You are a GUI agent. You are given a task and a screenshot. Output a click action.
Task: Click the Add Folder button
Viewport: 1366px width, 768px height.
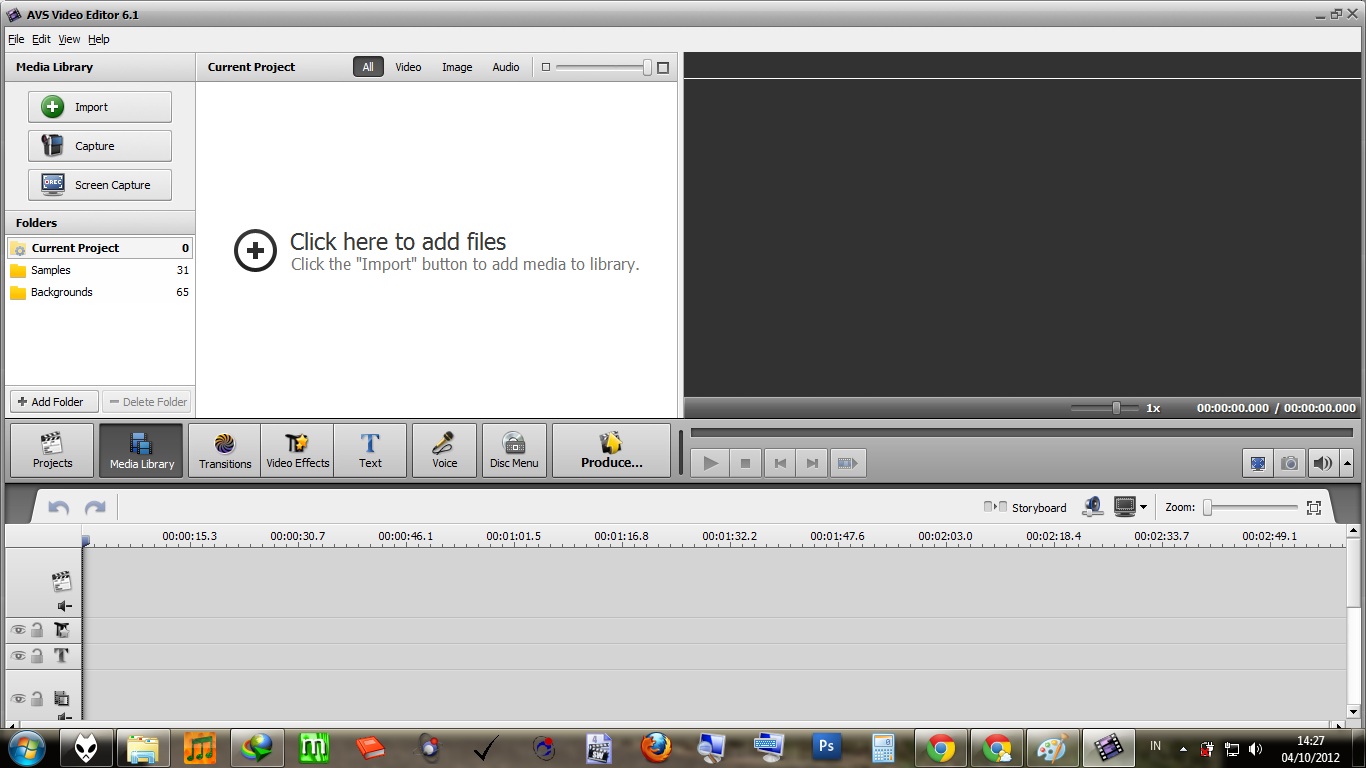click(x=52, y=401)
